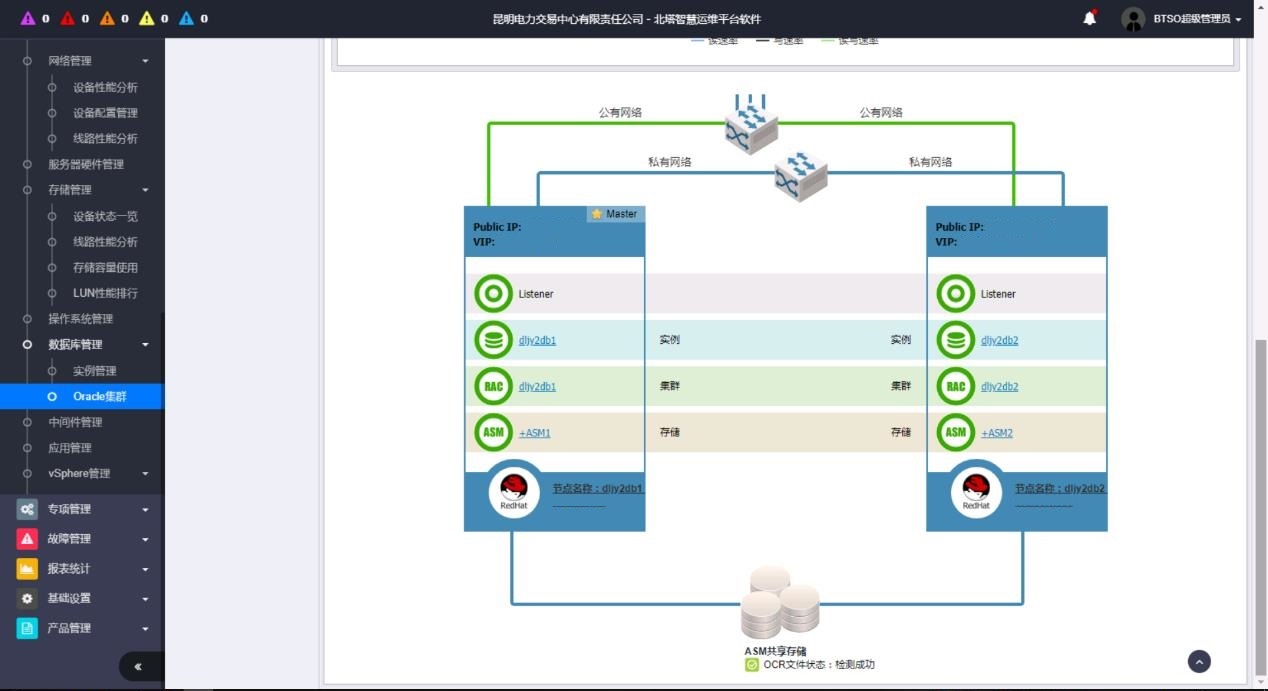Click the ASM shared storage disk icon

click(779, 603)
